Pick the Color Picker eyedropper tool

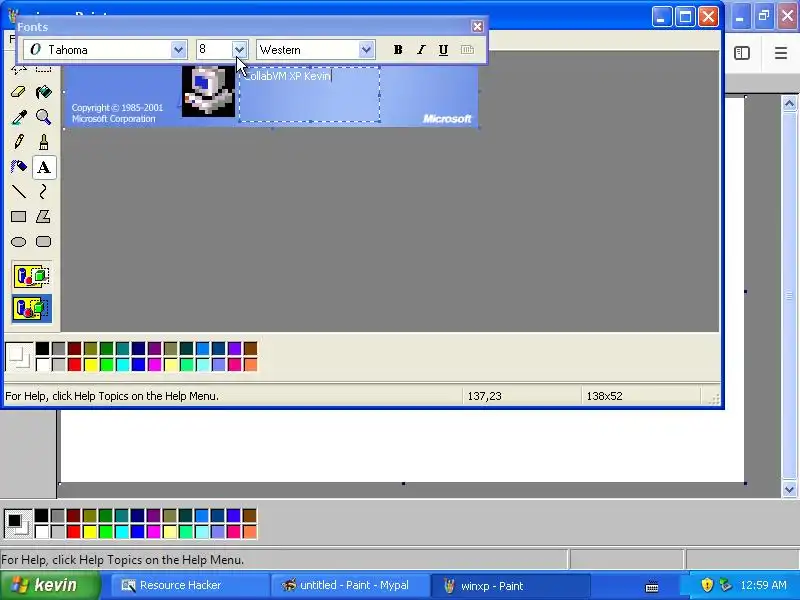(18, 117)
